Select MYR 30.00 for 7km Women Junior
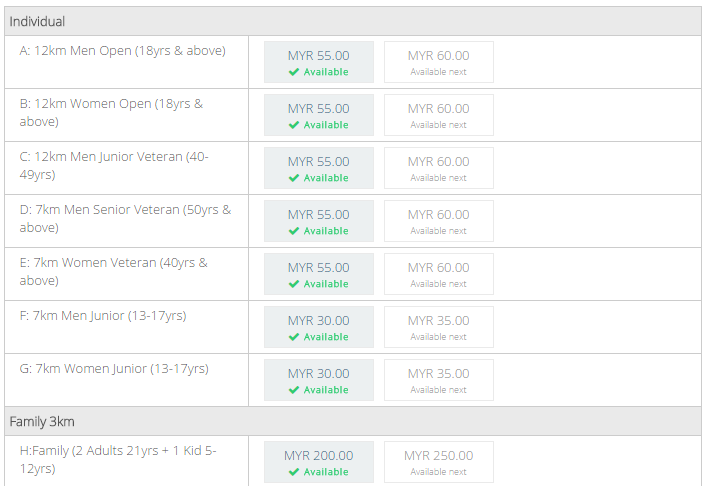Image resolution: width=707 pixels, height=486 pixels. 318,380
